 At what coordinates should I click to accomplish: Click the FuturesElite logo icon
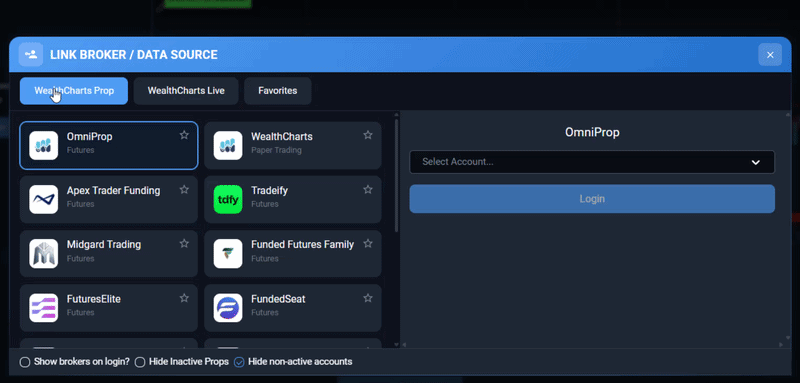click(x=43, y=308)
